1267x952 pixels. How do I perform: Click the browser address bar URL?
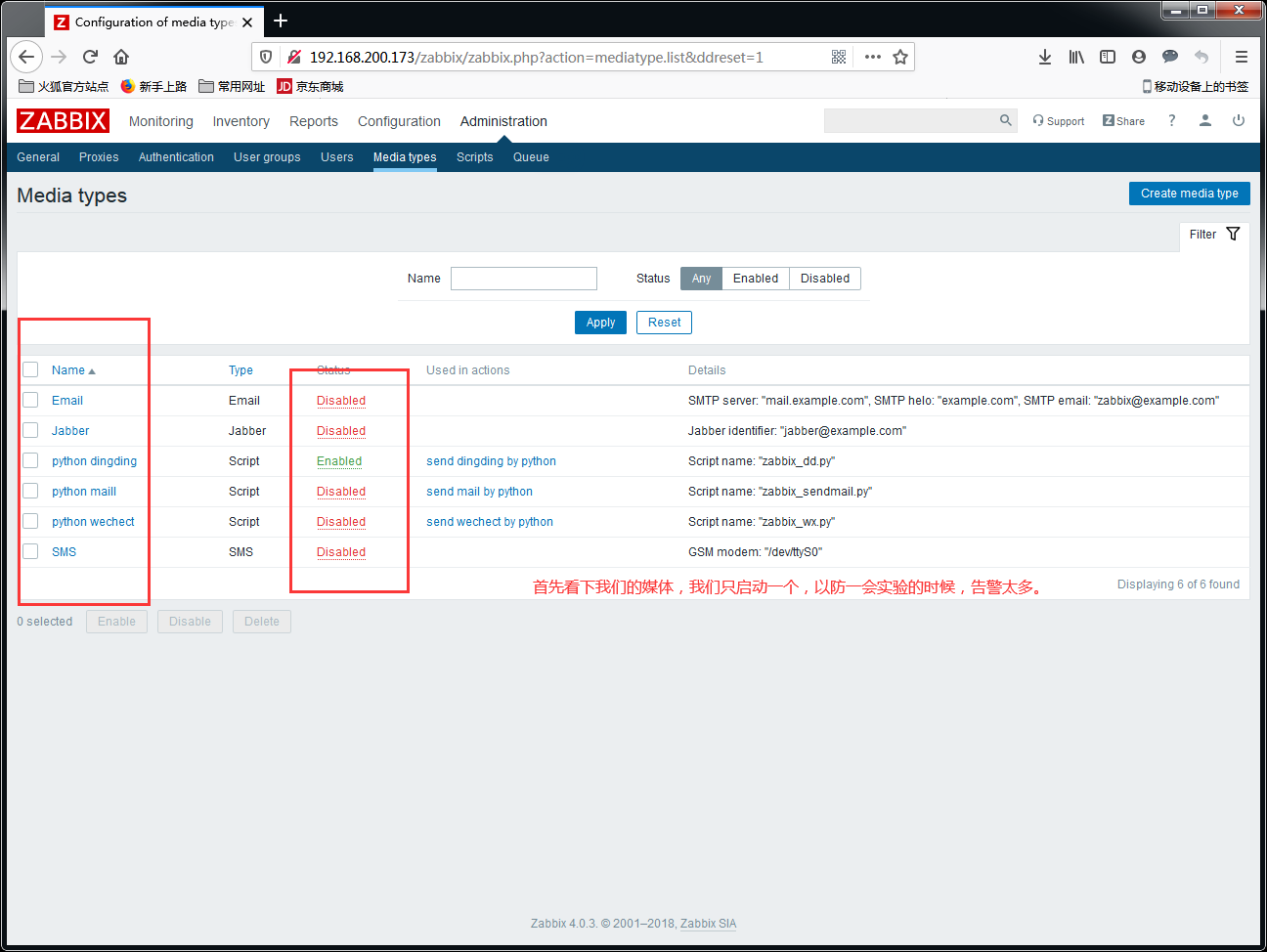point(536,57)
